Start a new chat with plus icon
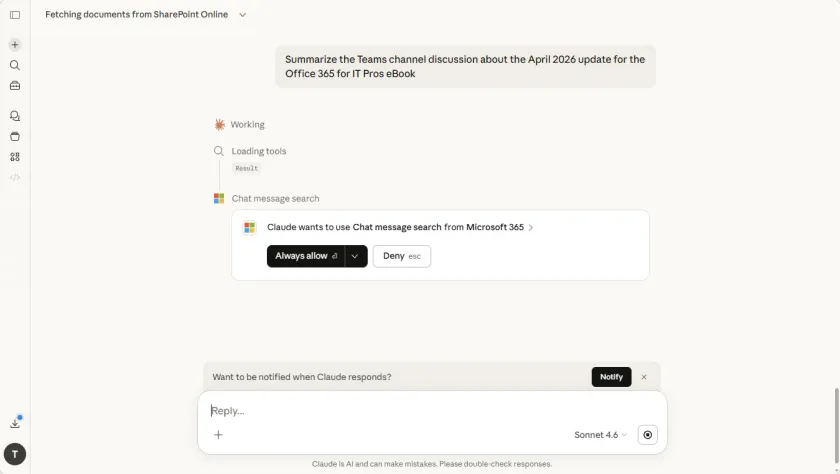This screenshot has height=474, width=840. click(15, 45)
